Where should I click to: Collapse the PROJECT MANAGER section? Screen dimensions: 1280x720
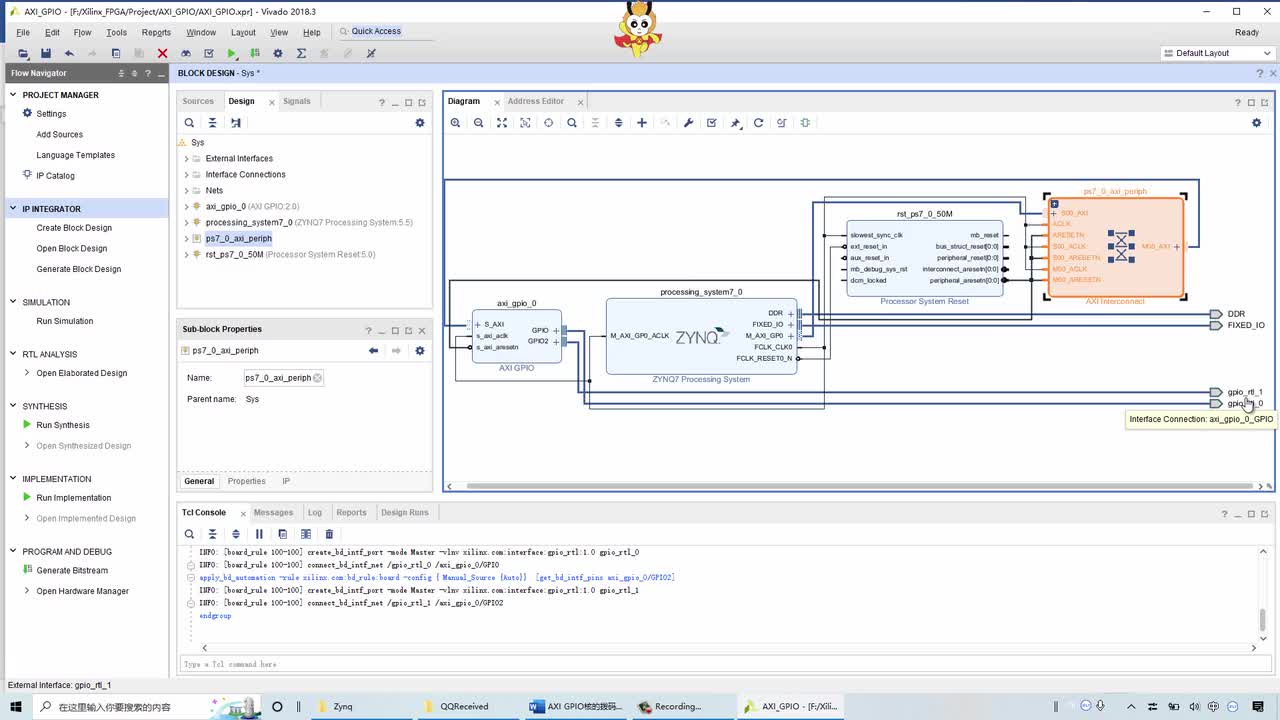click(x=13, y=95)
